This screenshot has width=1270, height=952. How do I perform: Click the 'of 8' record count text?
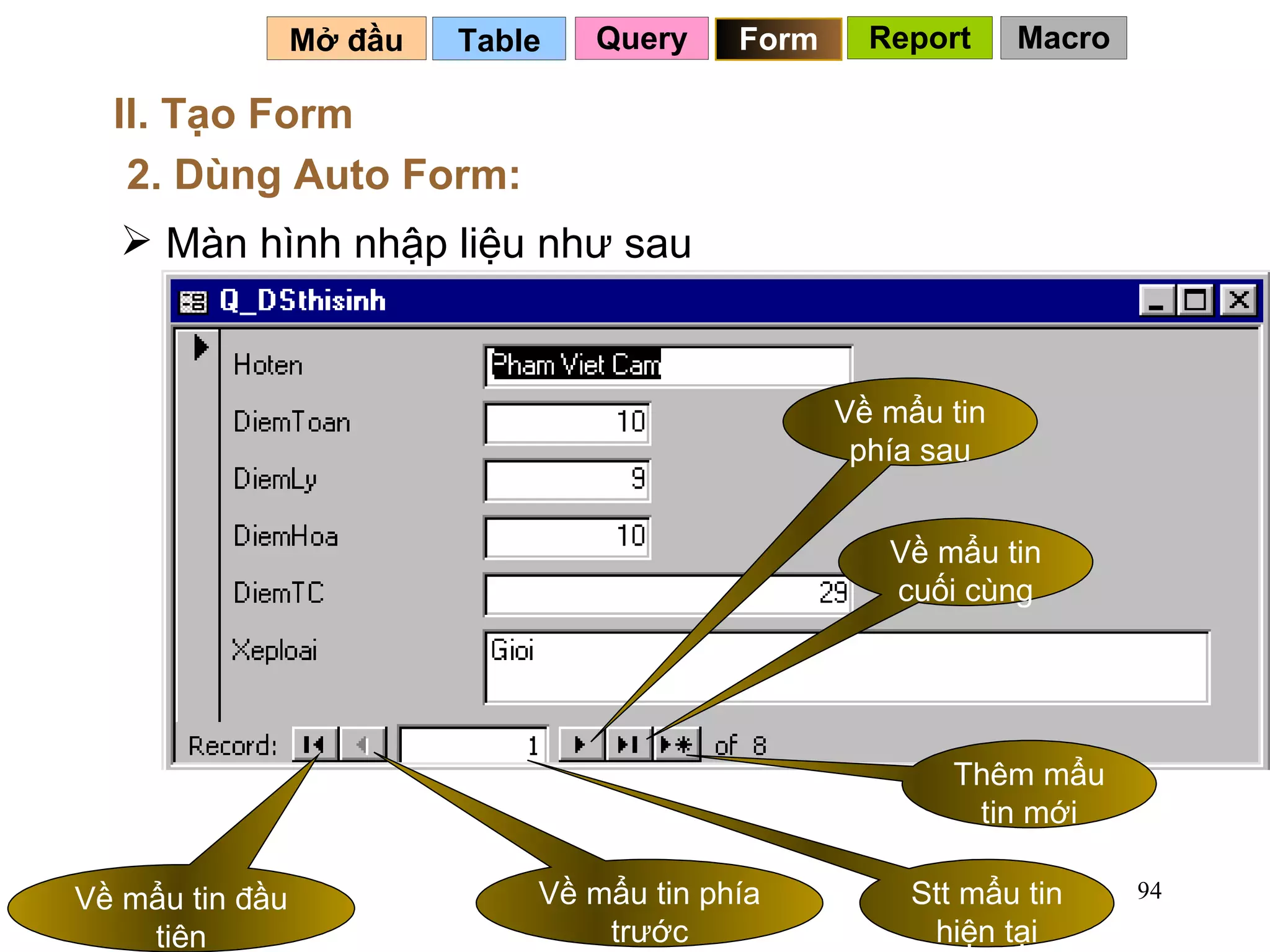point(740,746)
